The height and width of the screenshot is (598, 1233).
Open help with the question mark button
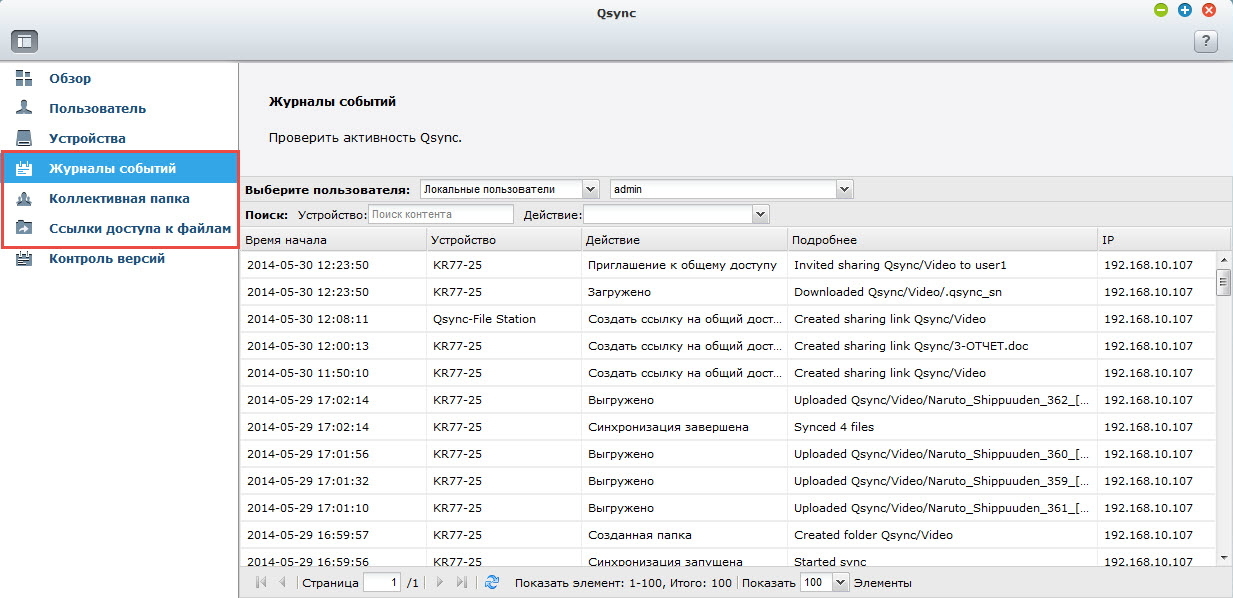1205,41
